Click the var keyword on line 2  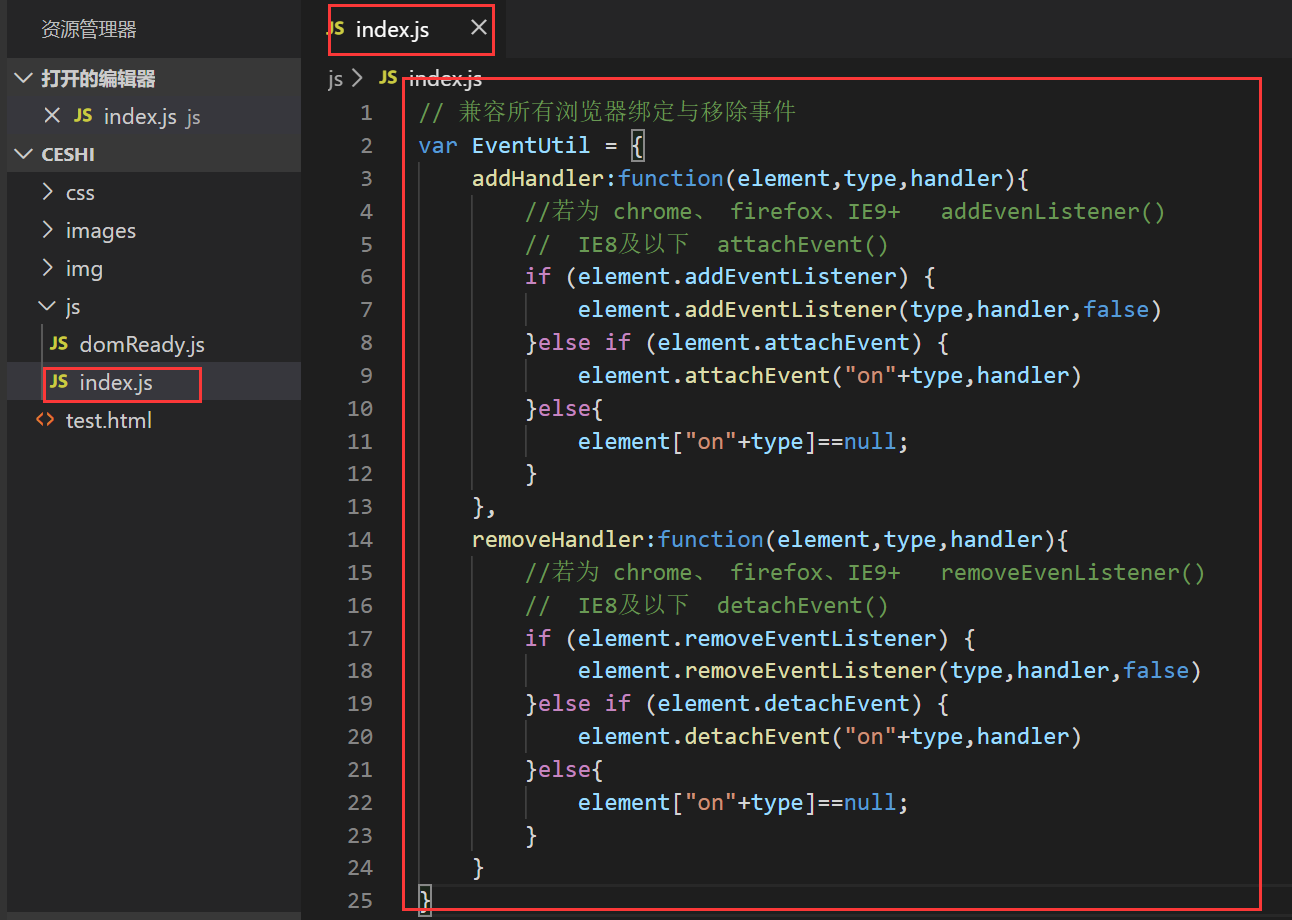coord(438,145)
